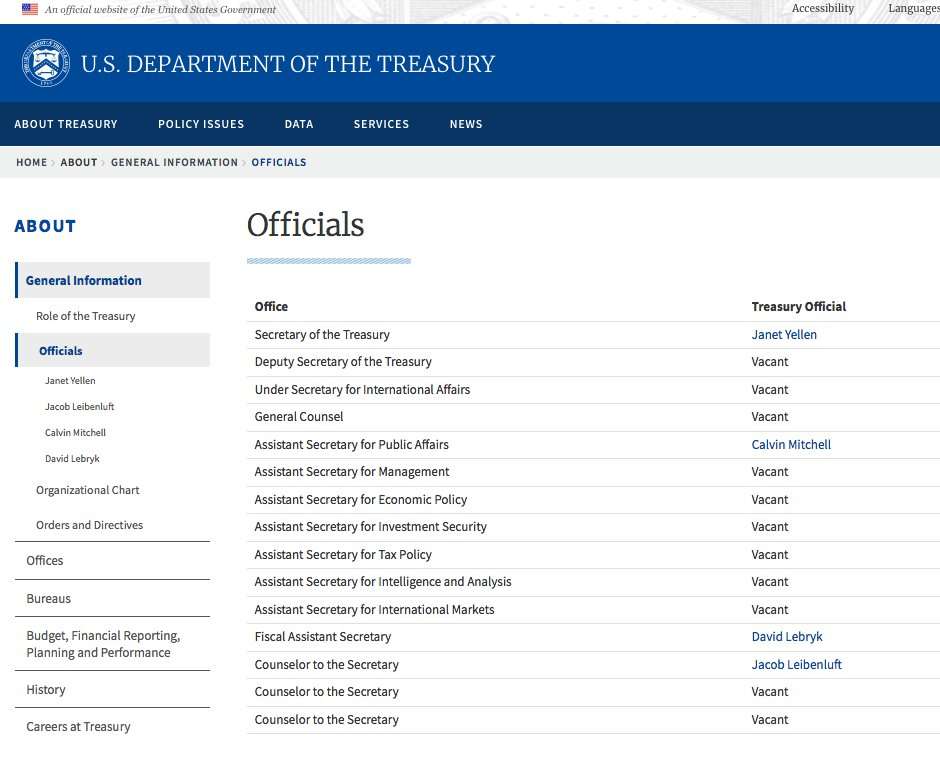Click Officials in the breadcrumb
This screenshot has width=940, height=770.
279,163
